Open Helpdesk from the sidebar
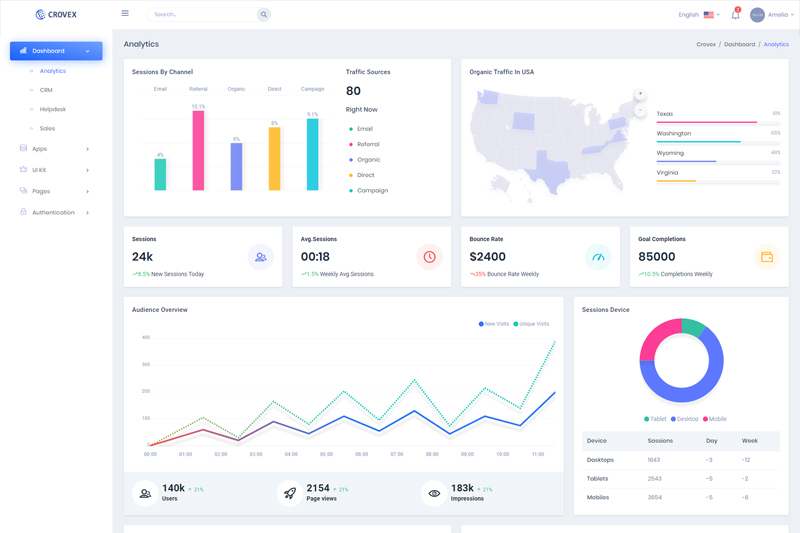Screen dimensions: 800x533 [53, 109]
